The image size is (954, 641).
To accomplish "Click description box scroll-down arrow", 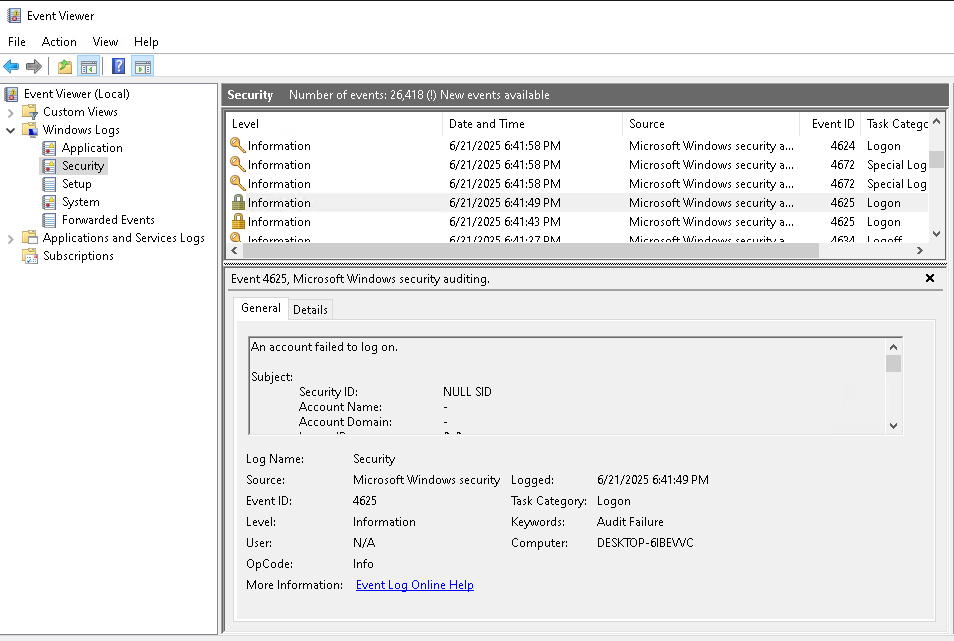I will coord(893,426).
